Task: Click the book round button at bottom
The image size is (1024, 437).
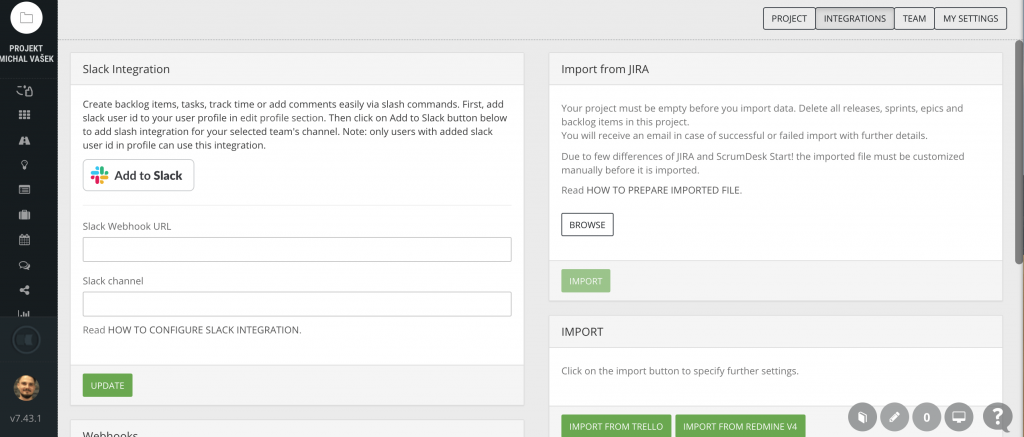Action: pos(863,416)
